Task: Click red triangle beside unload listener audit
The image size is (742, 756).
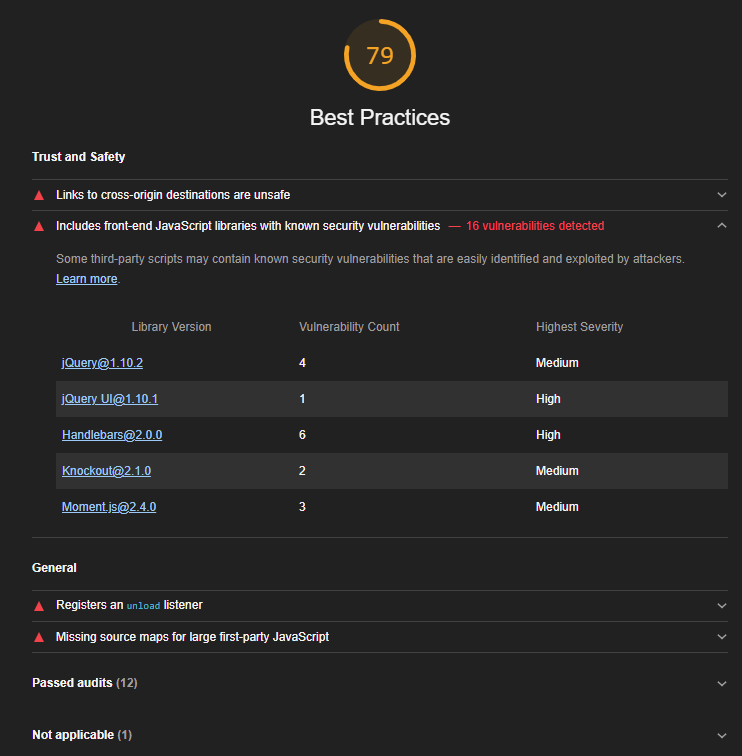Action: 39,606
